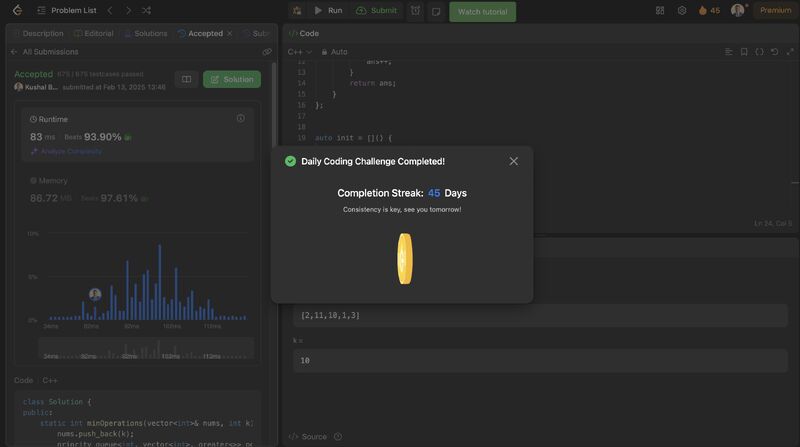Click the green Solution button

(x=231, y=79)
